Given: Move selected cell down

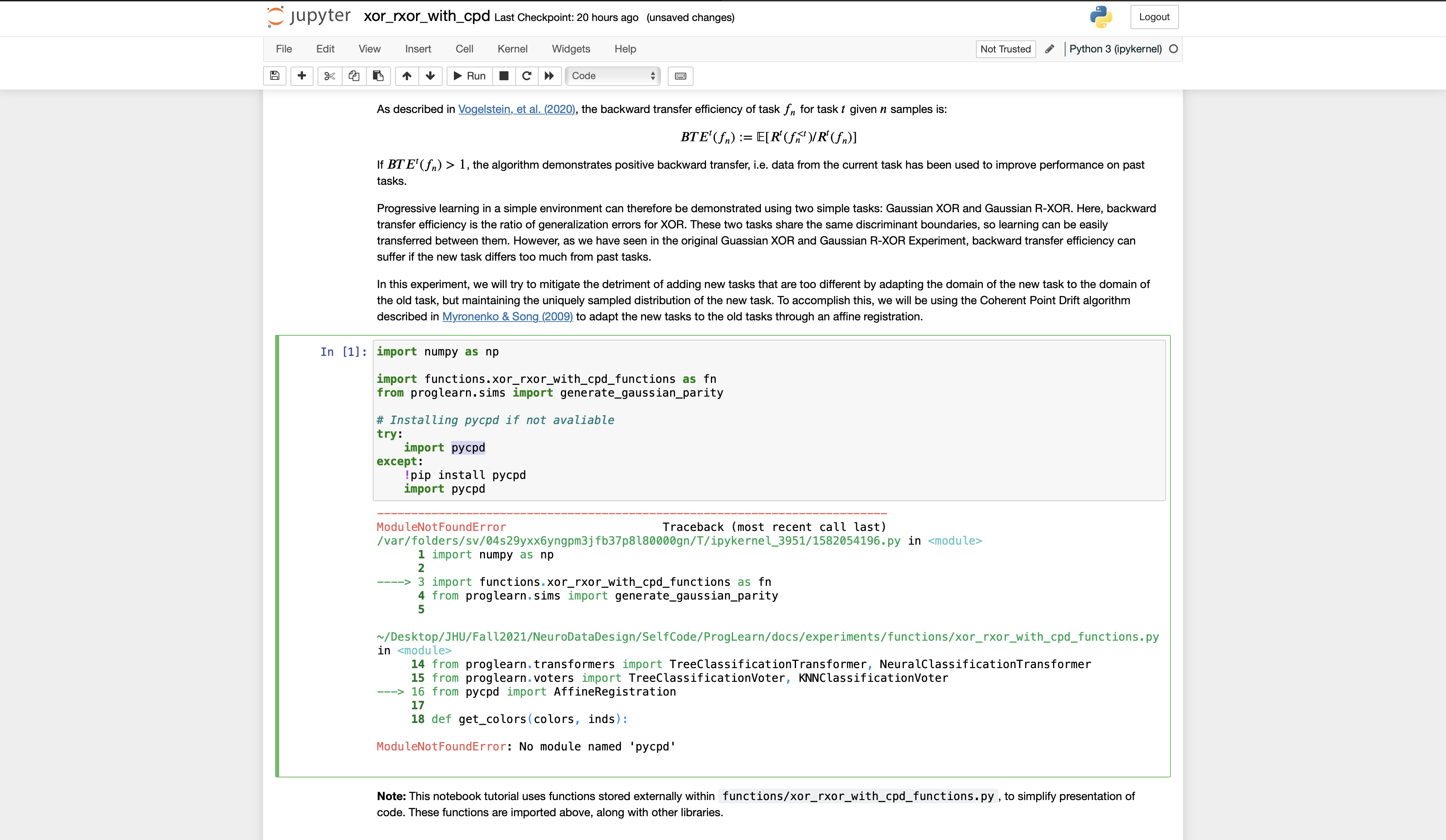Looking at the screenshot, I should [x=430, y=76].
